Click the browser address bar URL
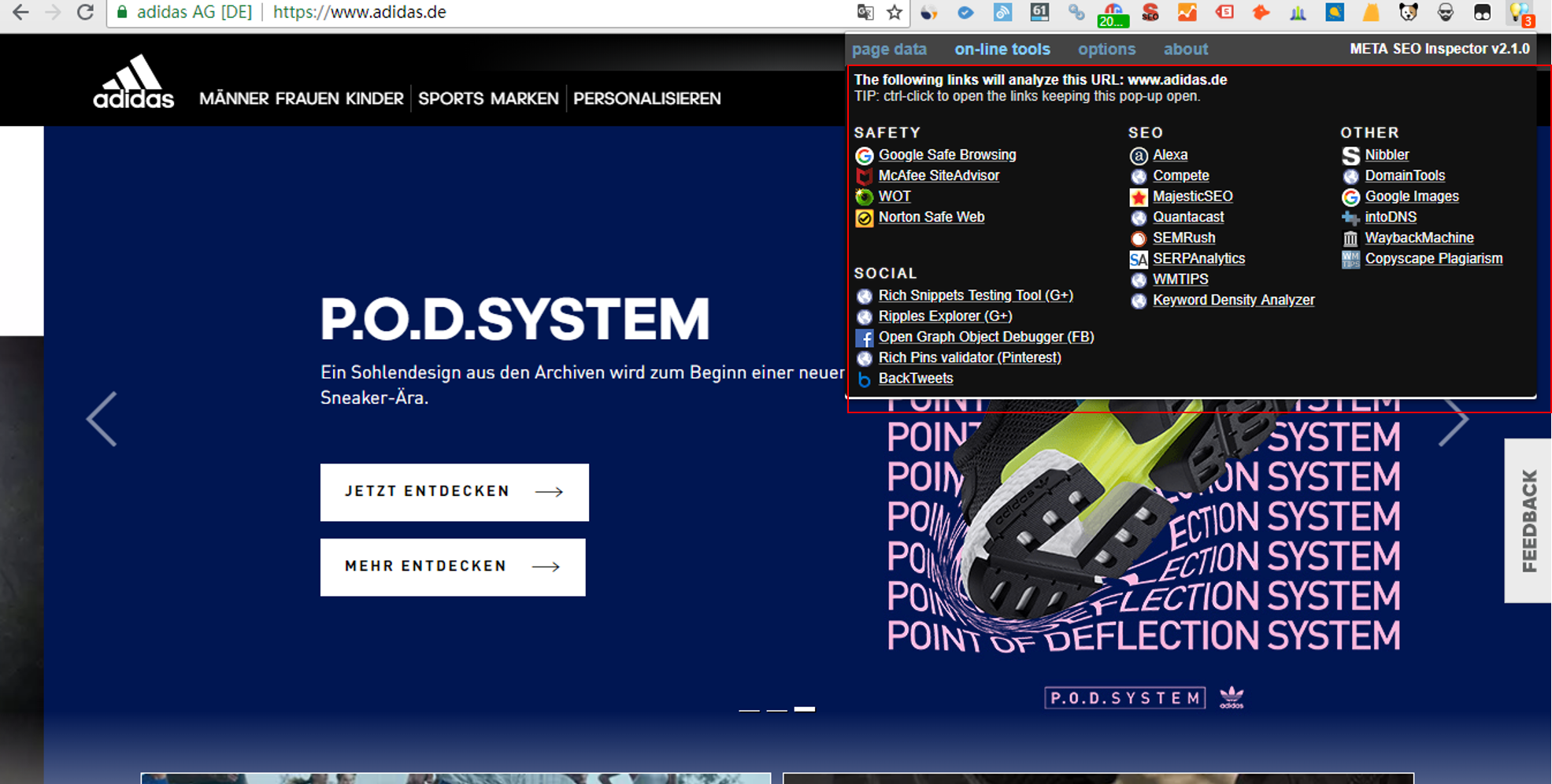The width and height of the screenshot is (1552, 784). tap(360, 12)
